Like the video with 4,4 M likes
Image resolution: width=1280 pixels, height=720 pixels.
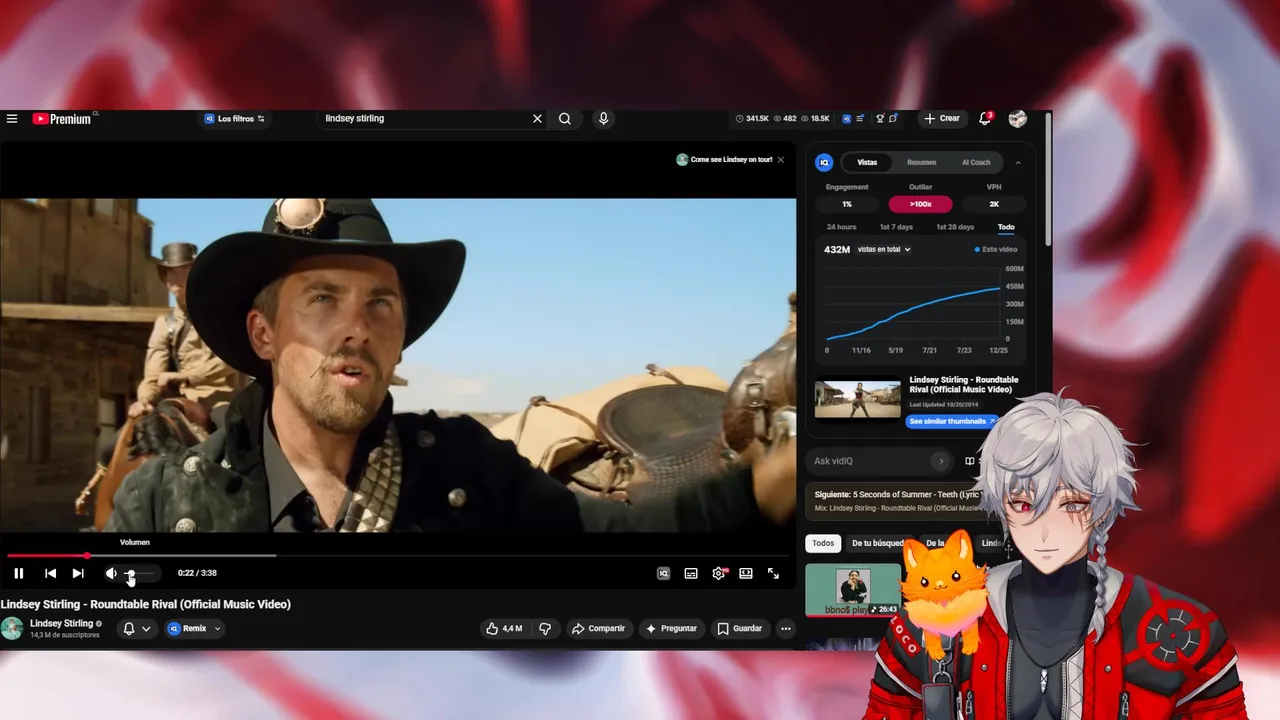tap(504, 628)
